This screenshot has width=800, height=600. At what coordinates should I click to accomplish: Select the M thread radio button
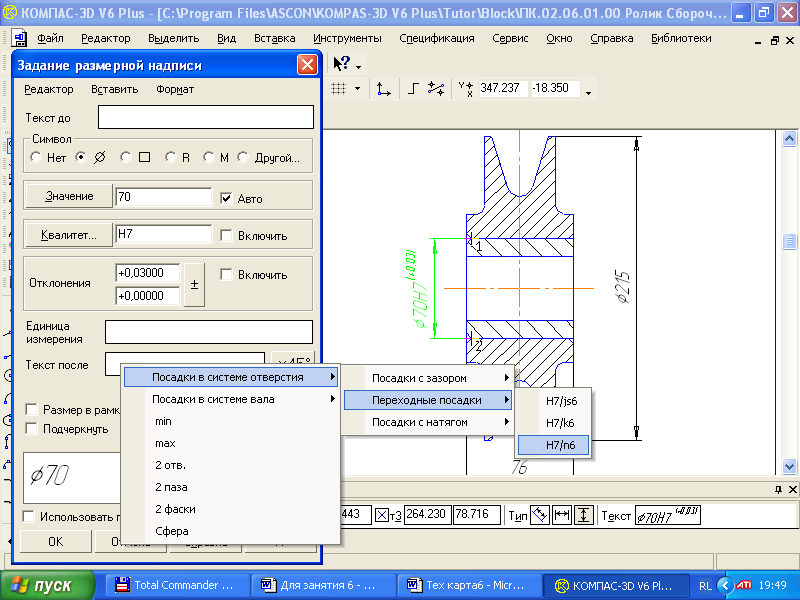[x=208, y=157]
